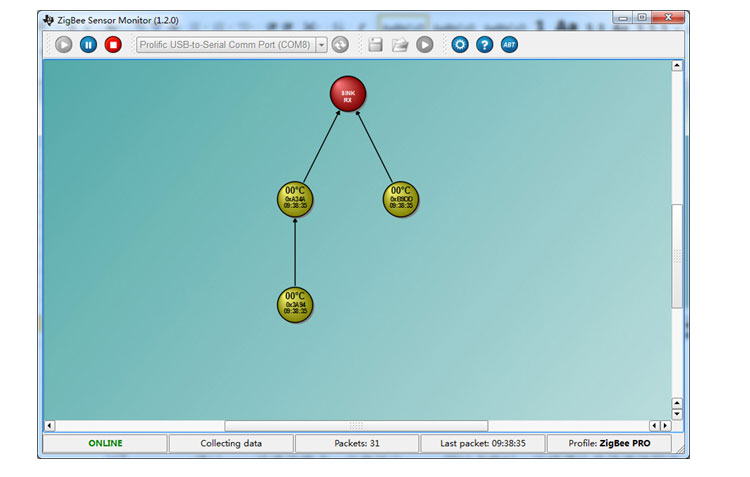Save the log with the floppy disk icon

(375, 45)
